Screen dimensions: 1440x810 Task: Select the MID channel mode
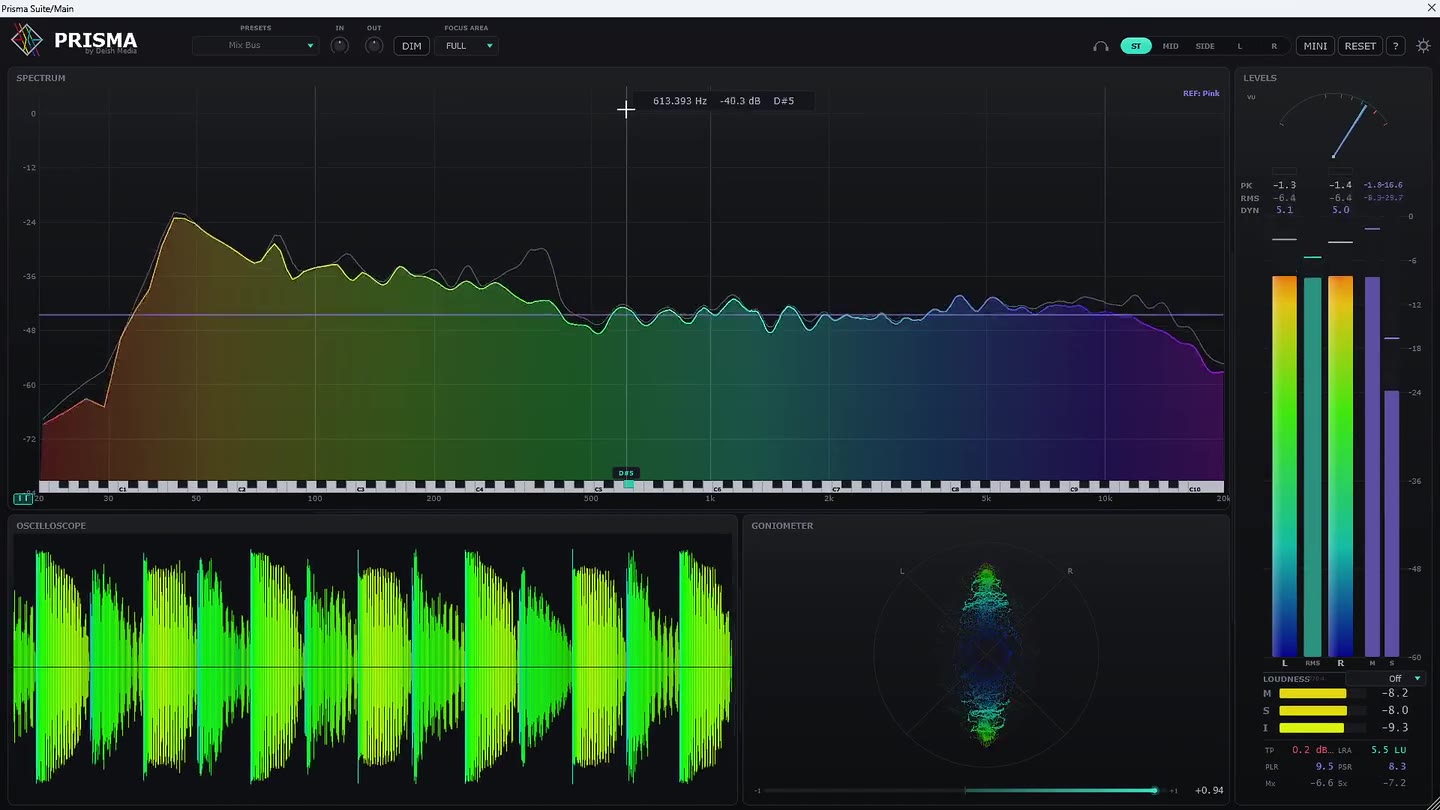1170,46
